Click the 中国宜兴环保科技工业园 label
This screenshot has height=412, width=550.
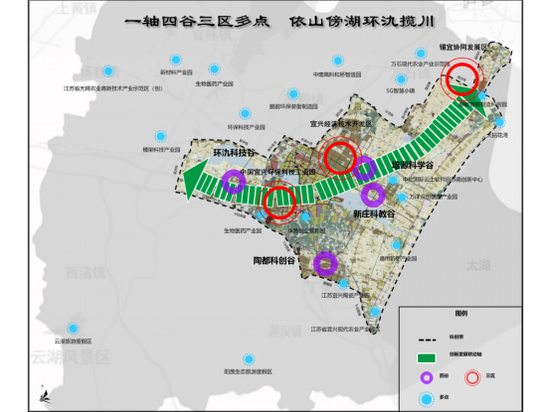pos(278,172)
